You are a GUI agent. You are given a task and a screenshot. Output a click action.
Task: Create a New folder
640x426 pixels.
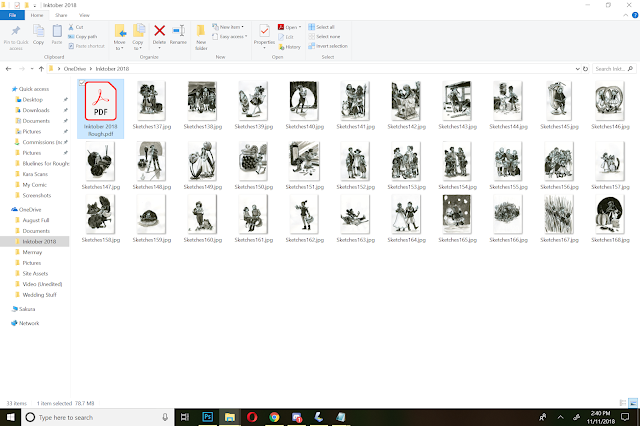pos(201,37)
